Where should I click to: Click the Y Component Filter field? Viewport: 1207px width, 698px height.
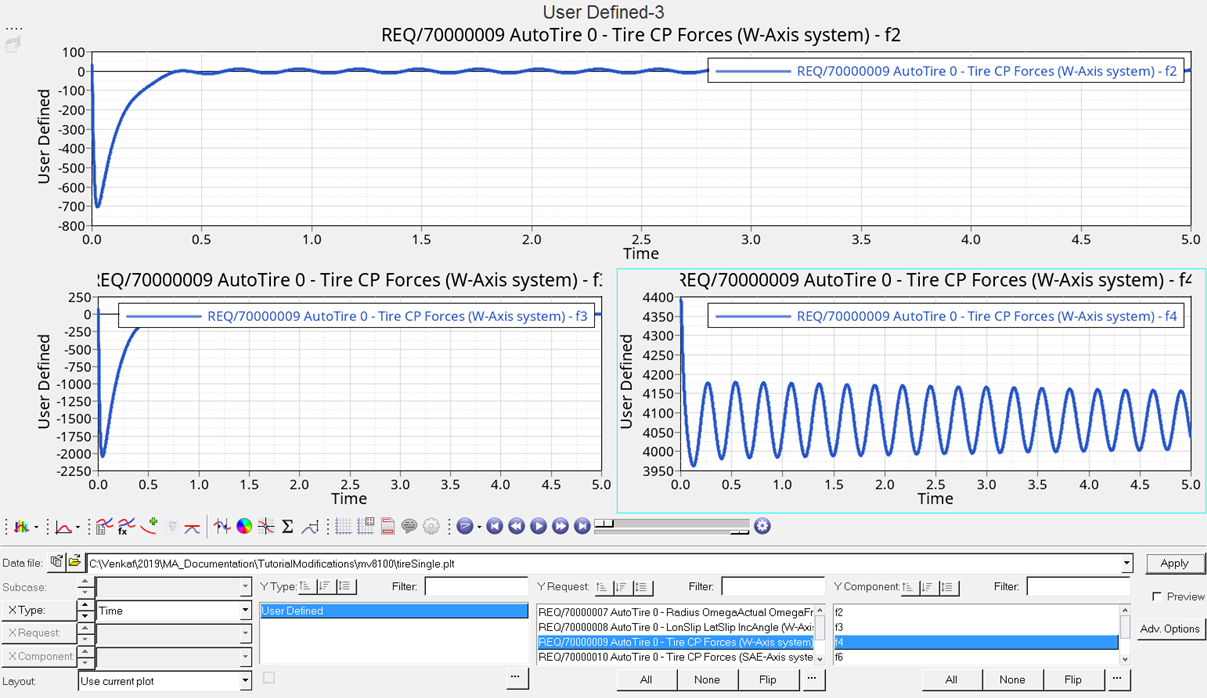1078,587
